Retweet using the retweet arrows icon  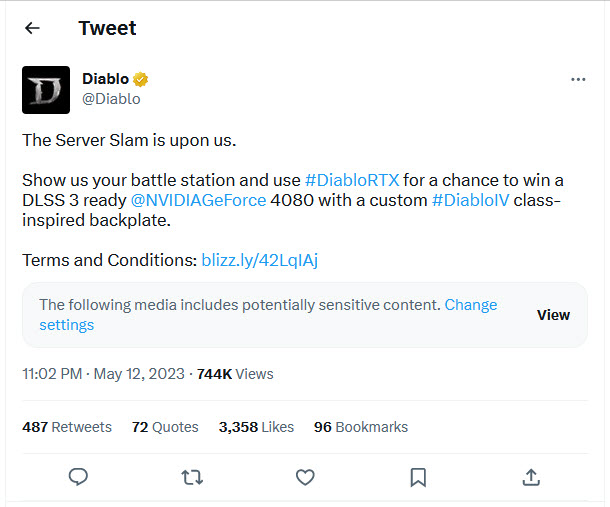[x=192, y=477]
